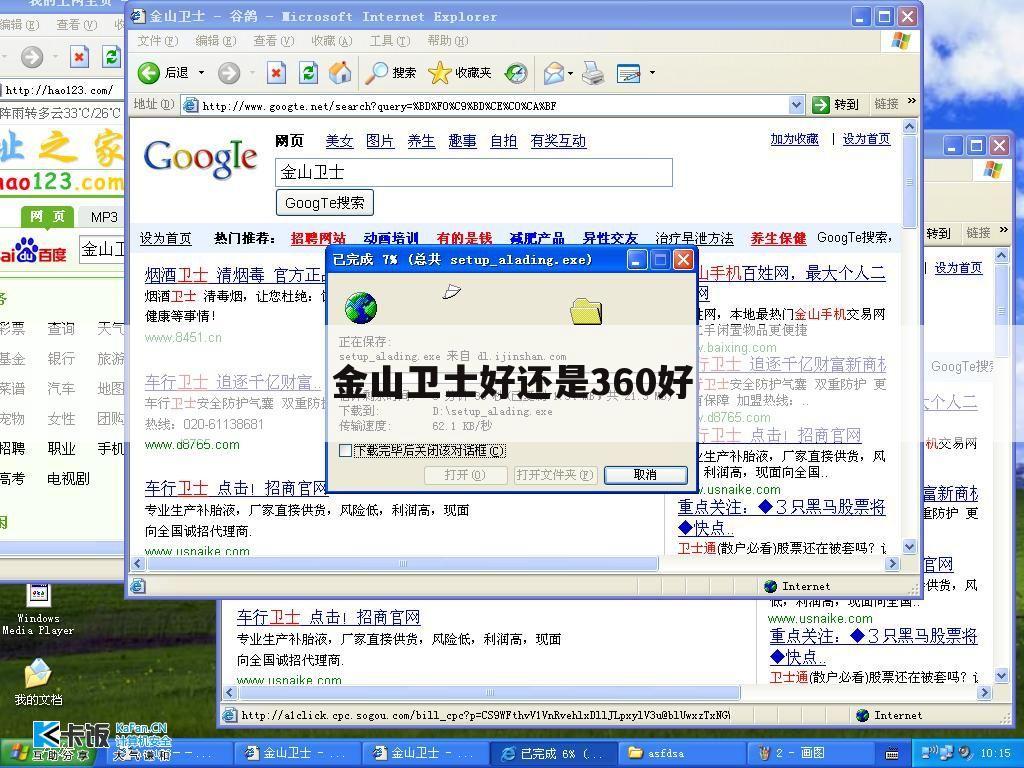Click the 养生 link near the search box
Screen dimensions: 1024x768
pos(421,140)
